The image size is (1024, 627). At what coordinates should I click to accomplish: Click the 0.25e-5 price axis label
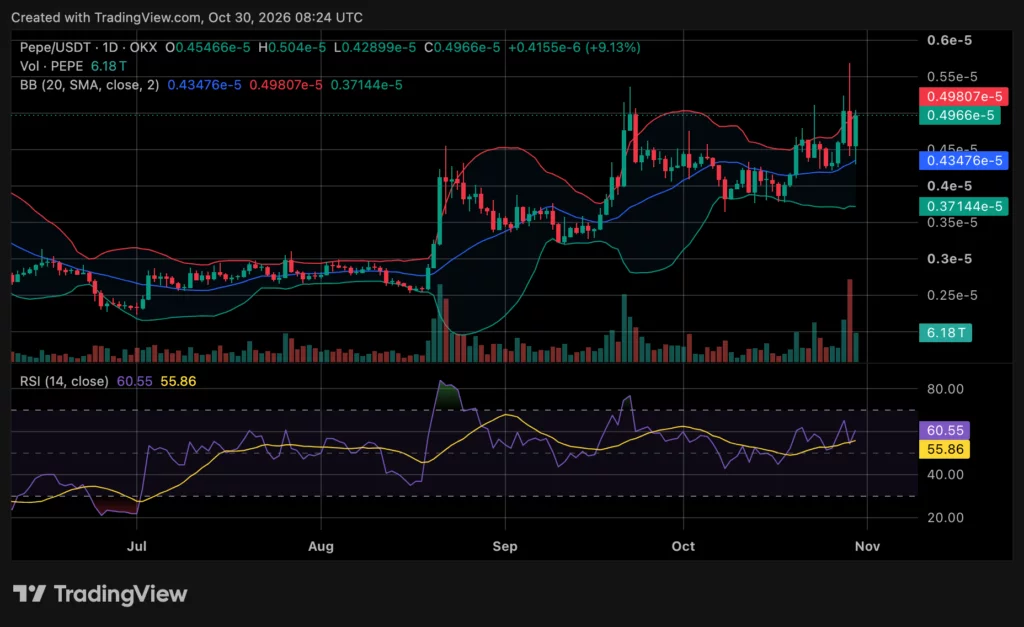(952, 296)
